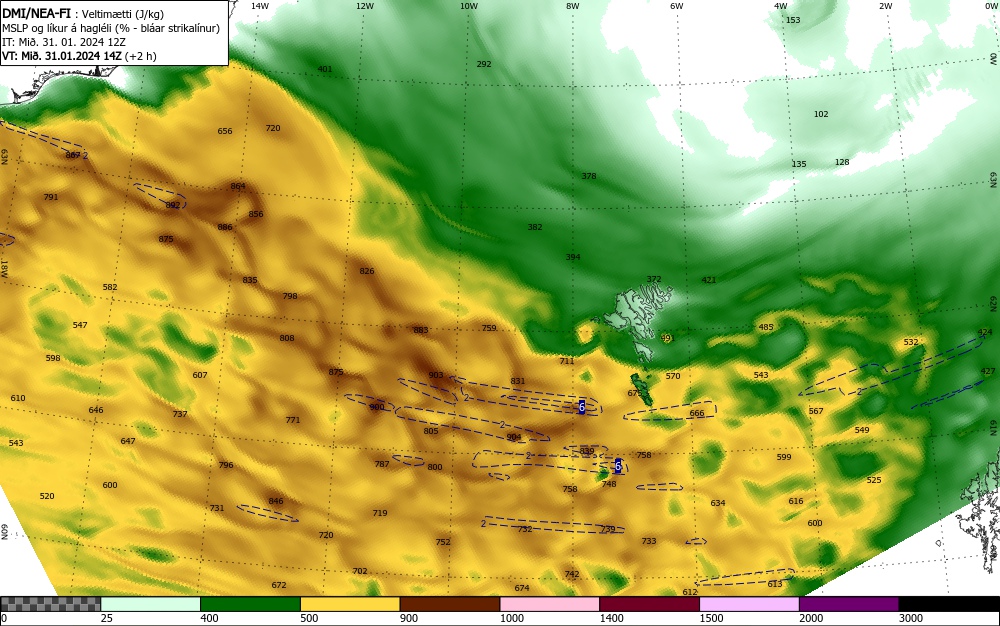Click the map value 532
1000x626 pixels.
pyautogui.click(x=911, y=342)
